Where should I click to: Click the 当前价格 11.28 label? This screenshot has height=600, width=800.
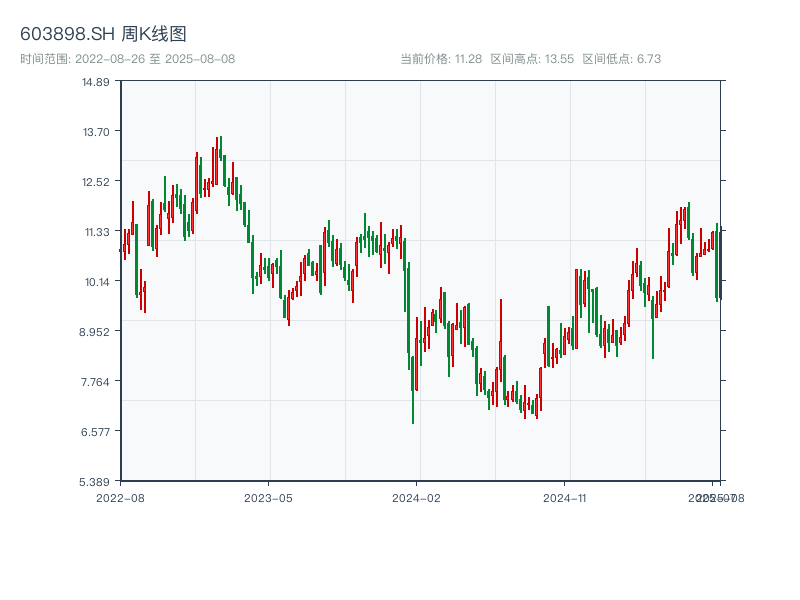tap(441, 59)
